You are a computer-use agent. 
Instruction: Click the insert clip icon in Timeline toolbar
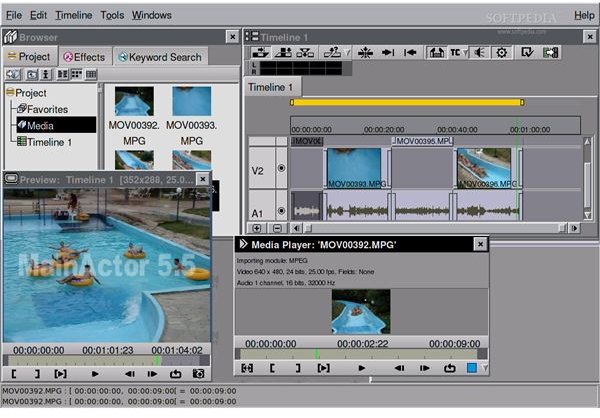point(260,52)
